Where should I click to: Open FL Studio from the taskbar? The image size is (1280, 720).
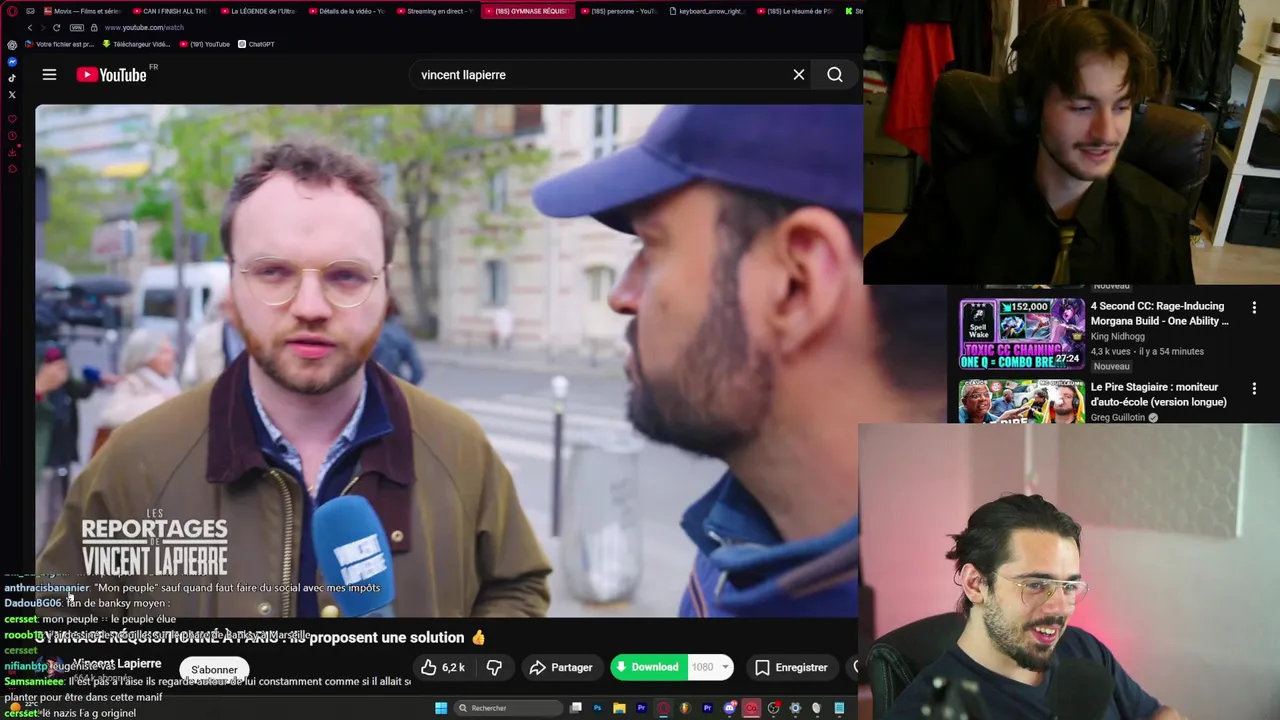(x=685, y=708)
